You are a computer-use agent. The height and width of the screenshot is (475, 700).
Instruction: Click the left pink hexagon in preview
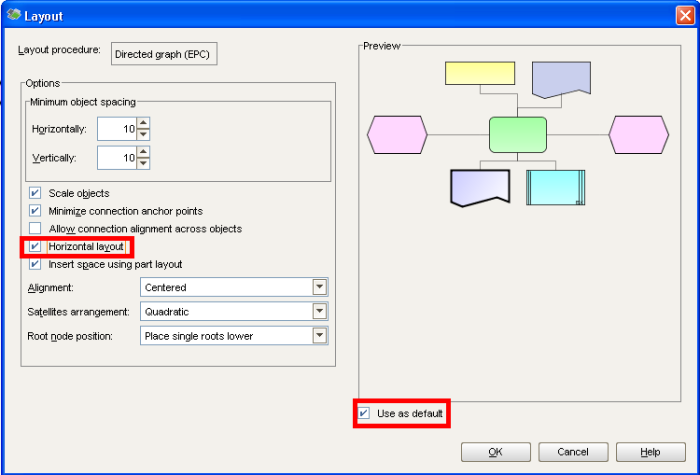pos(397,134)
